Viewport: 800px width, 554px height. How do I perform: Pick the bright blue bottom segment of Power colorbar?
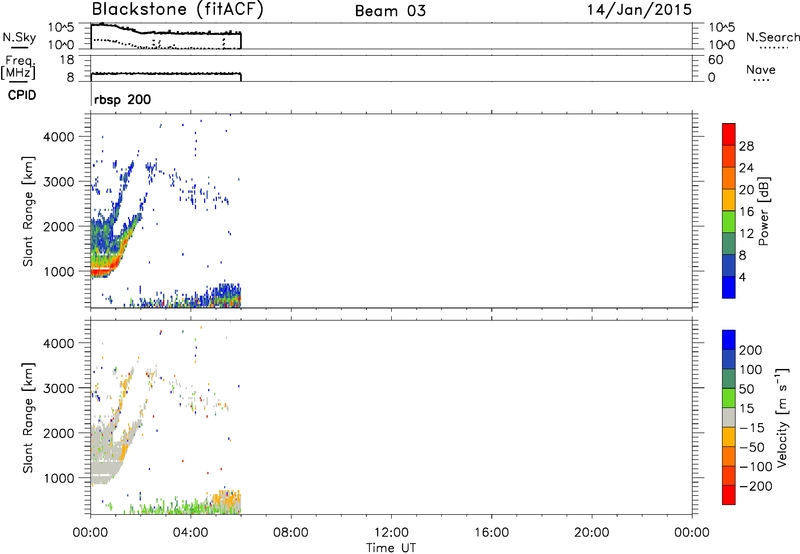click(729, 287)
